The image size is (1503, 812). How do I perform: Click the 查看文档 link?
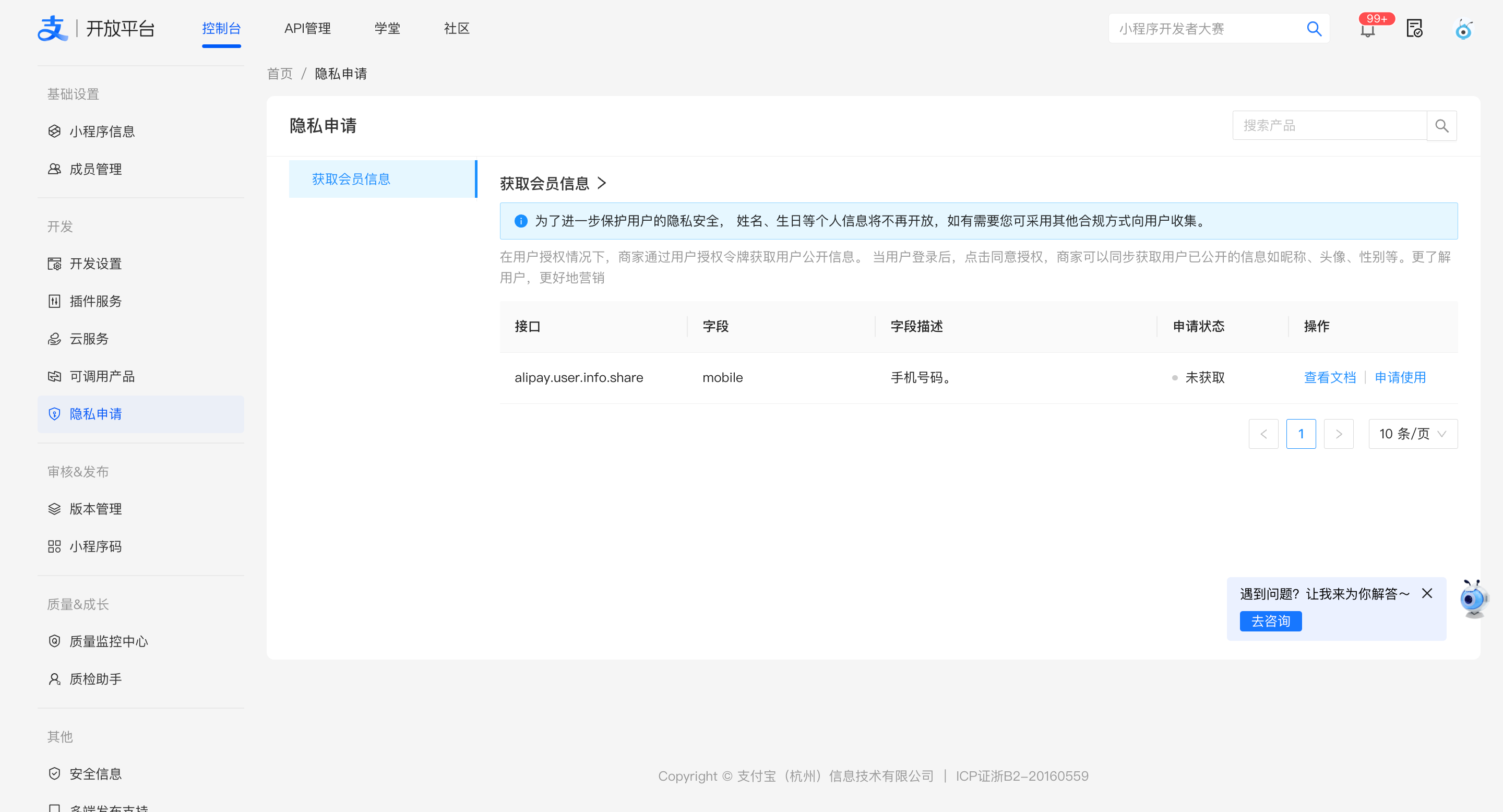(1330, 377)
